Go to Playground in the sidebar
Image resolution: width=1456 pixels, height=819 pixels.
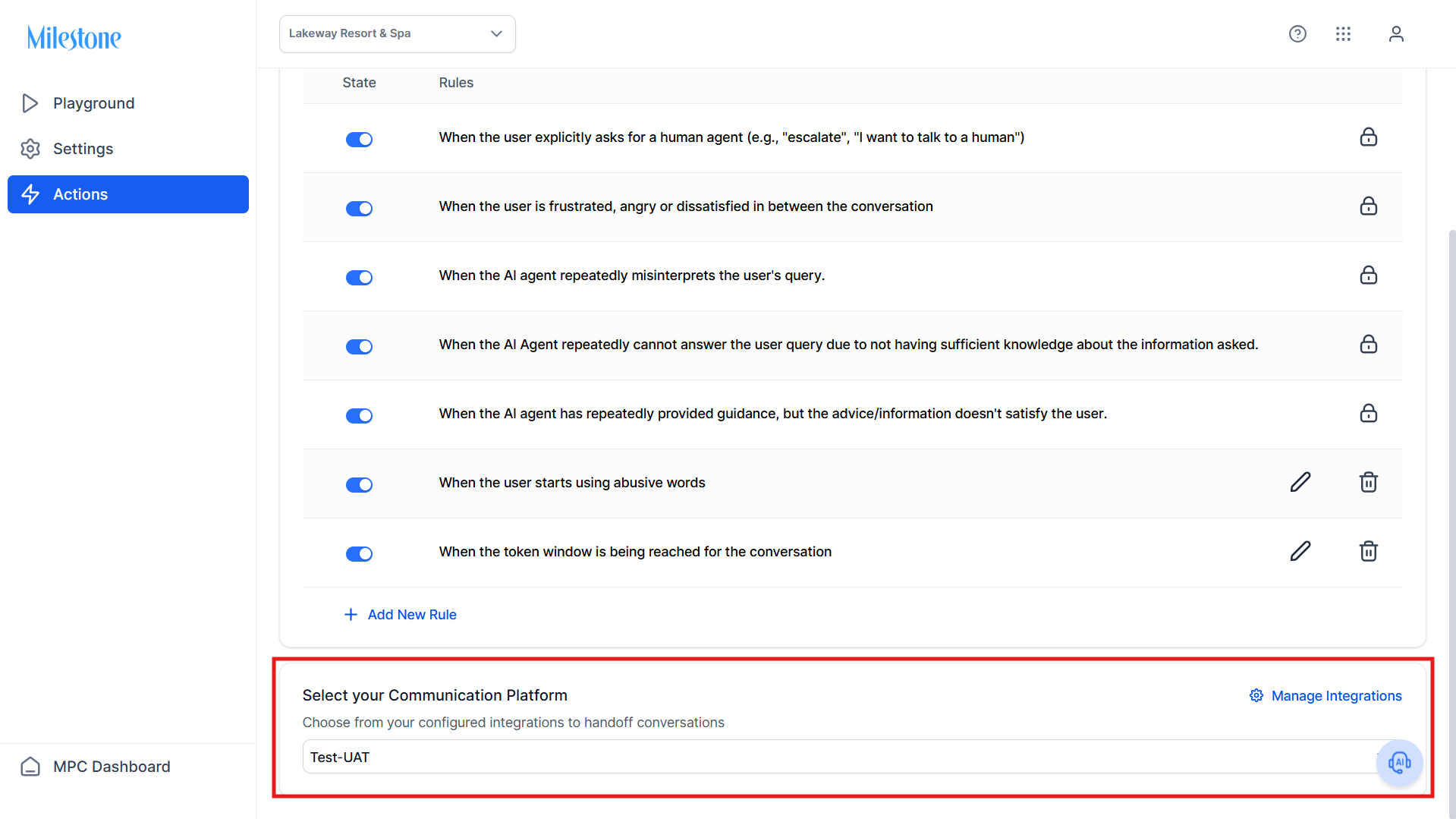click(128, 103)
